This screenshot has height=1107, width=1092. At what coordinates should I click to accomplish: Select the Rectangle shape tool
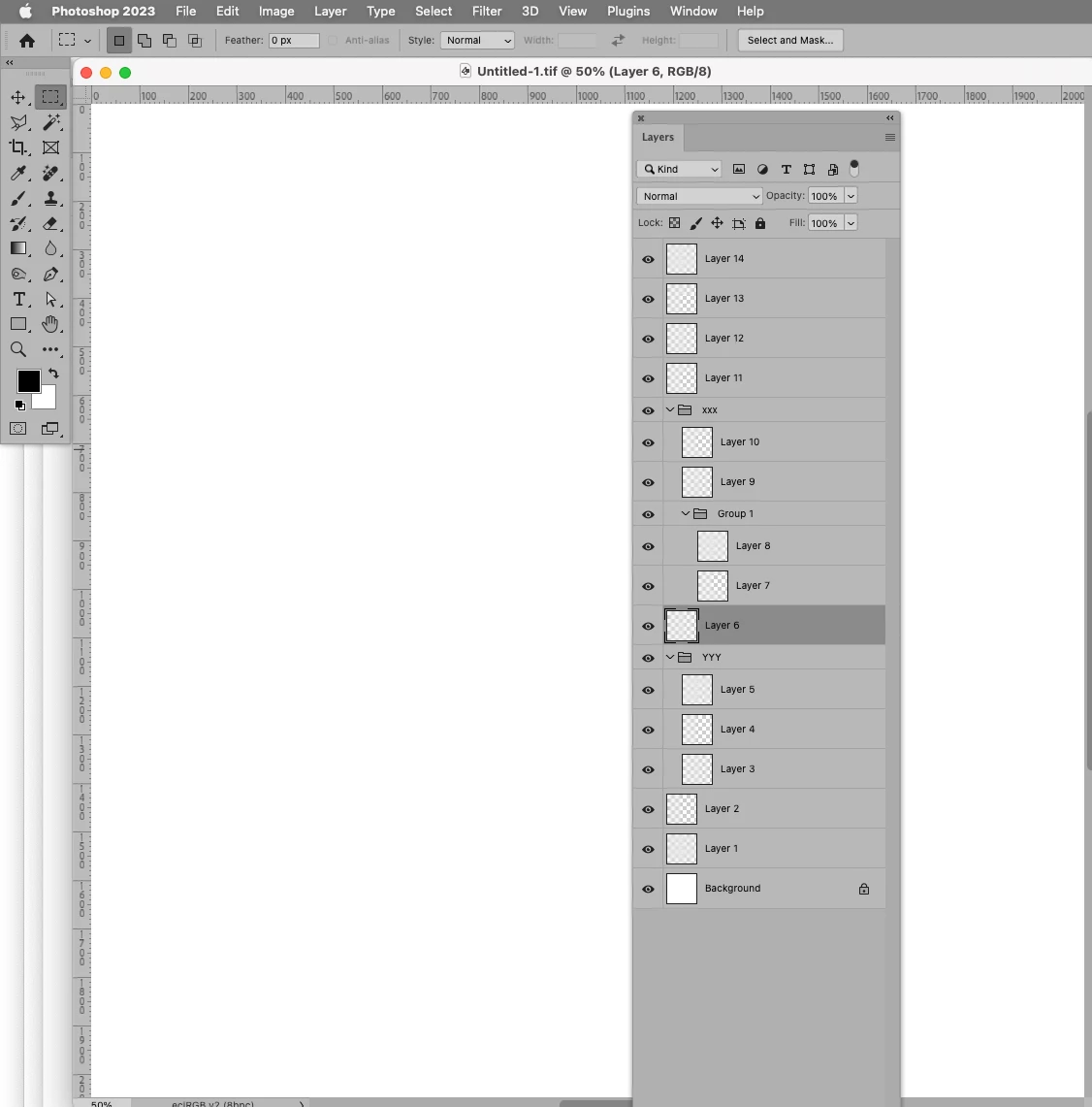click(18, 324)
